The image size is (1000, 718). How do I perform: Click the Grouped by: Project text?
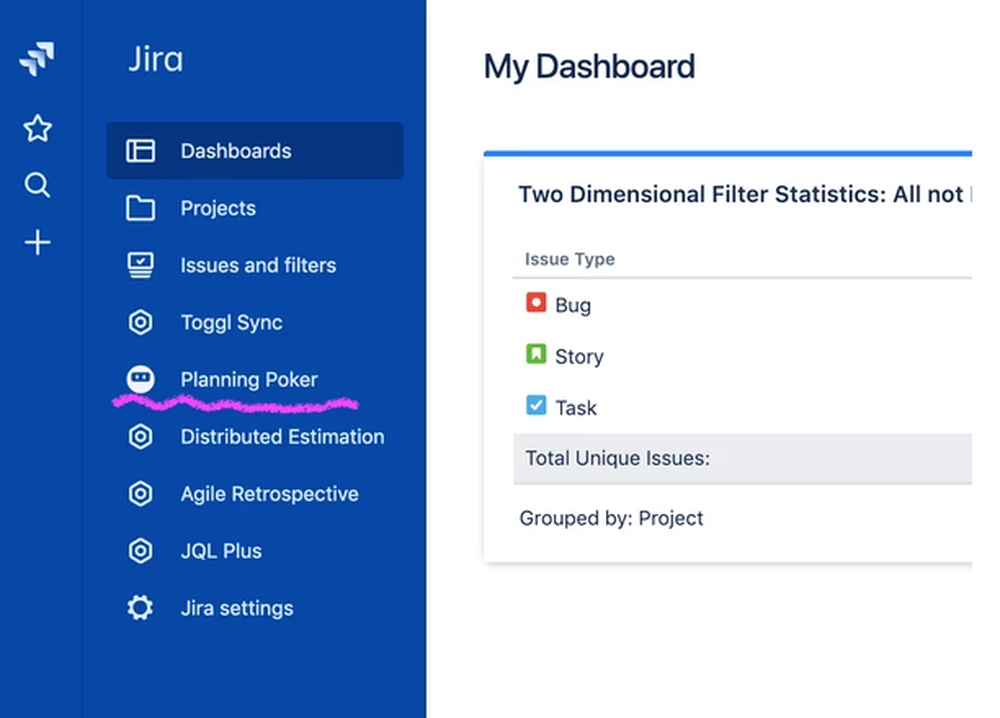(x=611, y=518)
